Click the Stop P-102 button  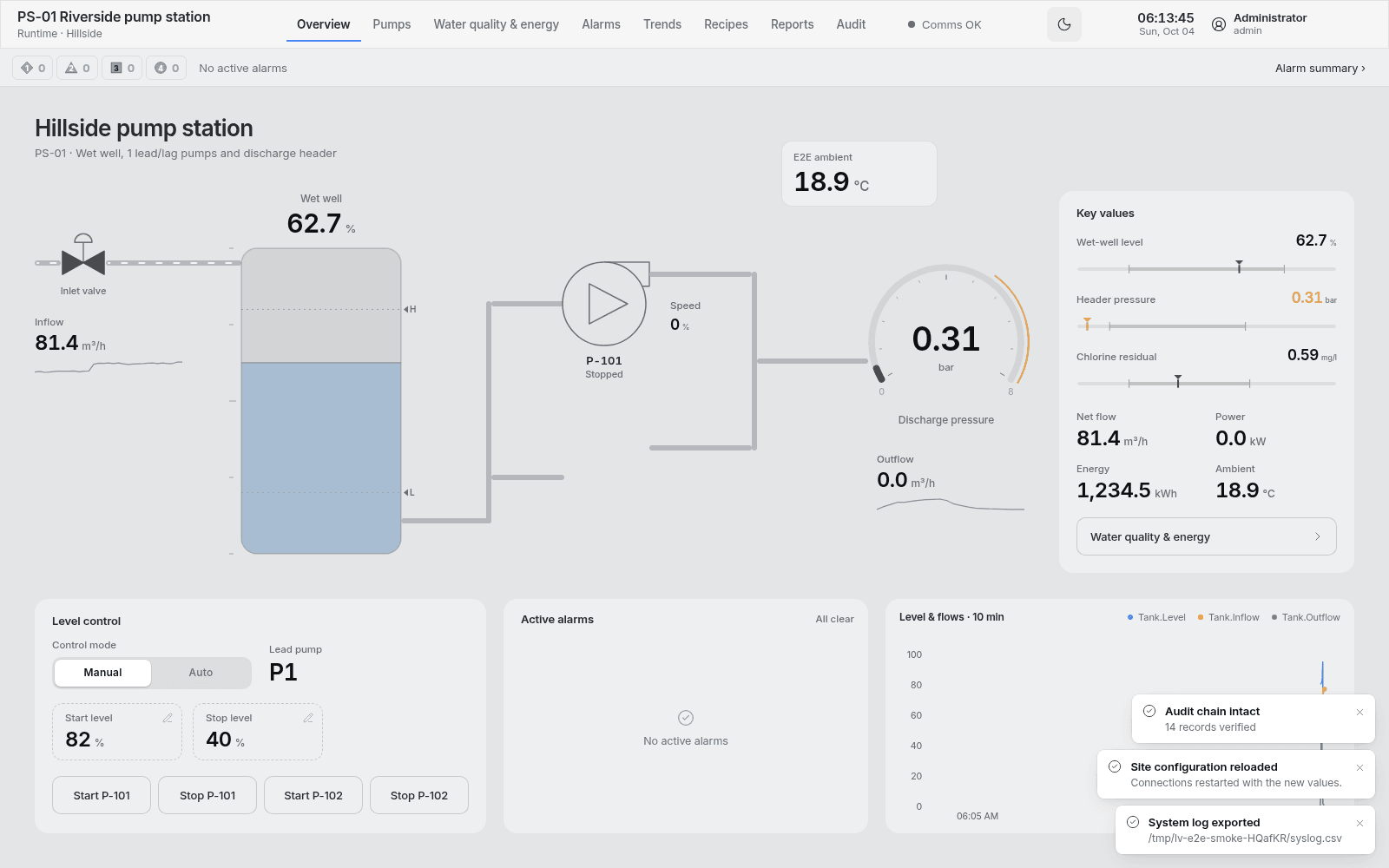[x=419, y=795]
